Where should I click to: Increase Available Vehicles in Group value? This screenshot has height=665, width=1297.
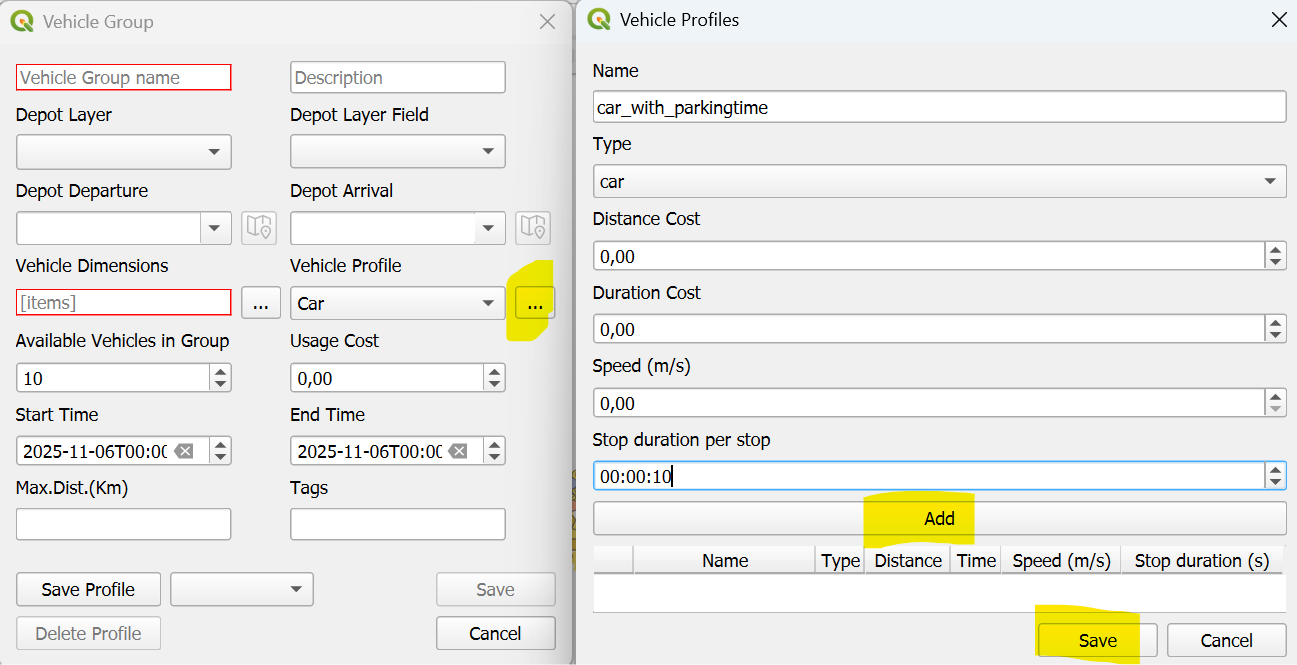click(x=221, y=371)
